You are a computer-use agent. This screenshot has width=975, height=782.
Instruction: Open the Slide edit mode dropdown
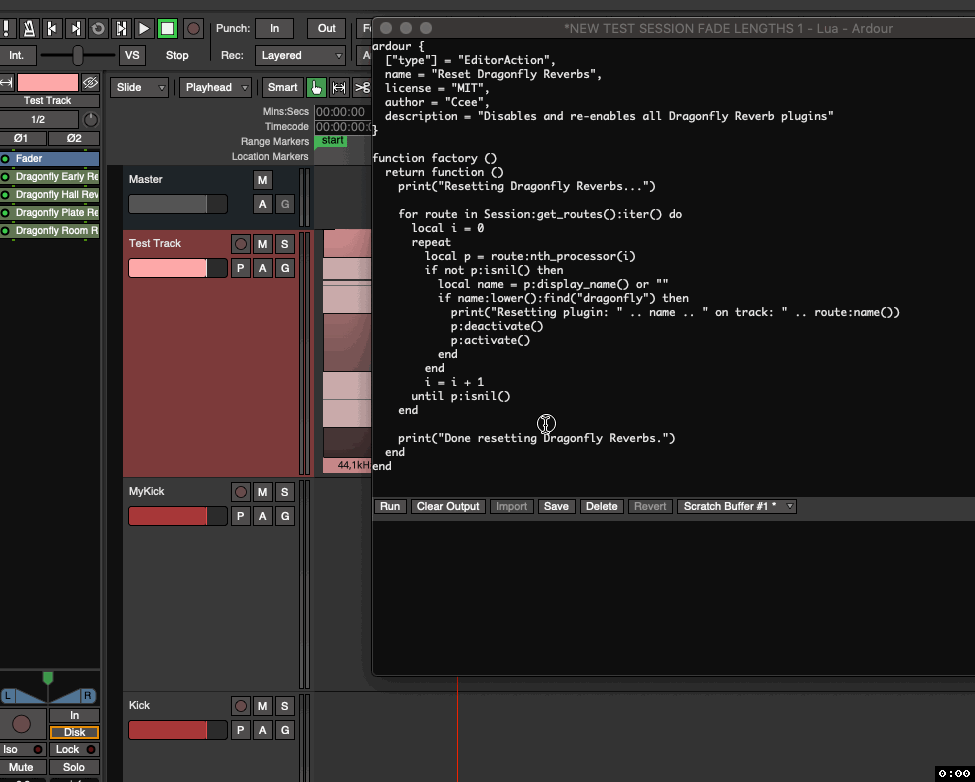(x=138, y=88)
